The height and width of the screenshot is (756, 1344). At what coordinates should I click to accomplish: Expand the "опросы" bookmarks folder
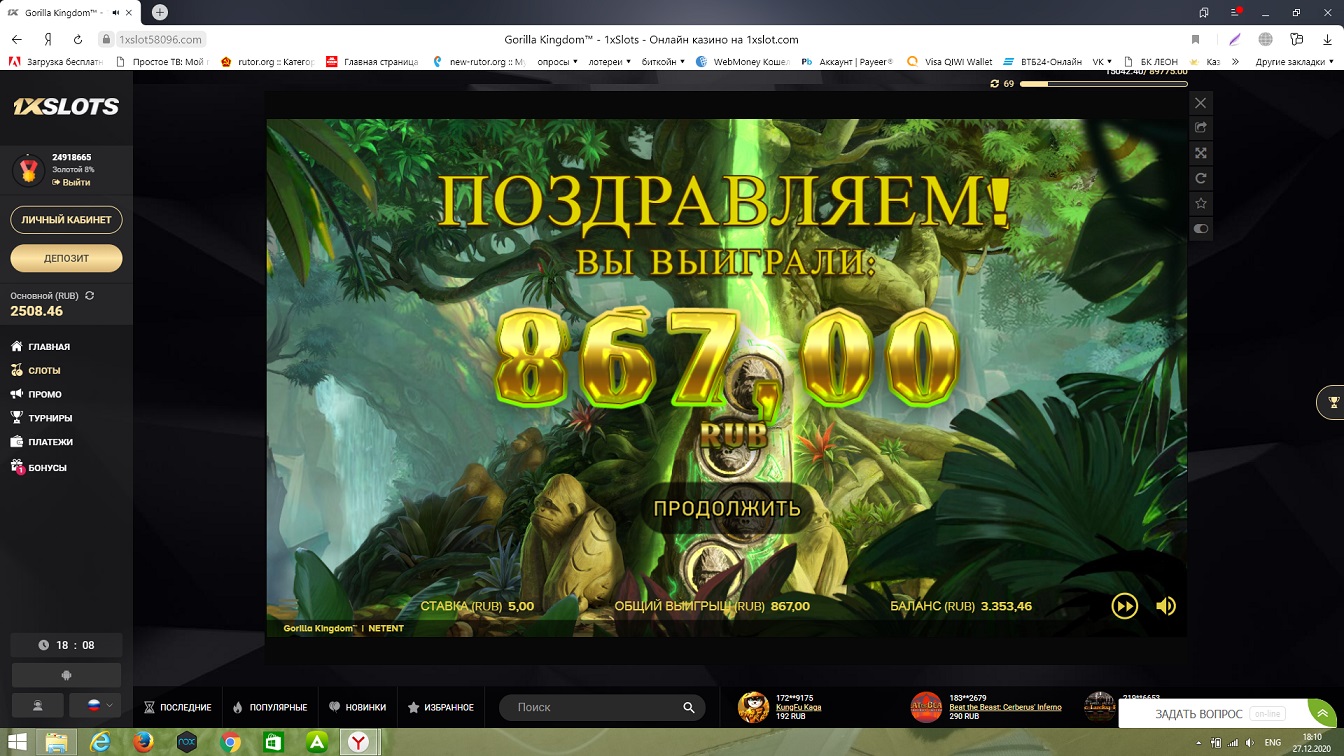(x=558, y=62)
